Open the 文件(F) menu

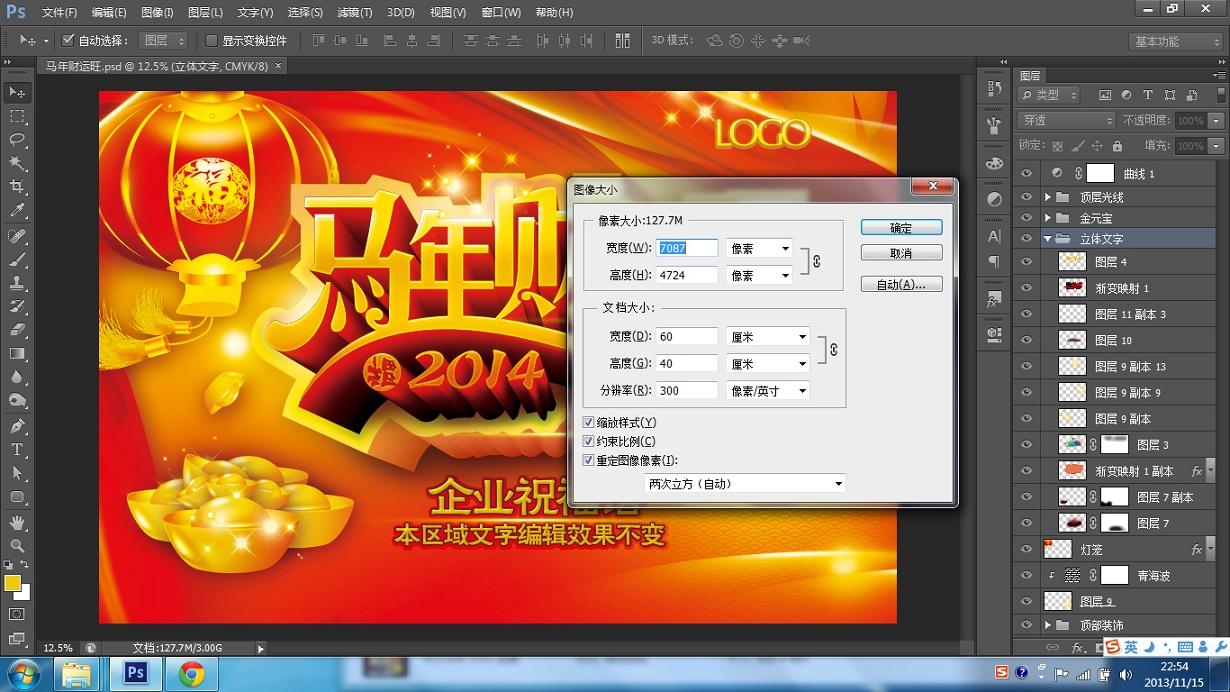click(59, 13)
